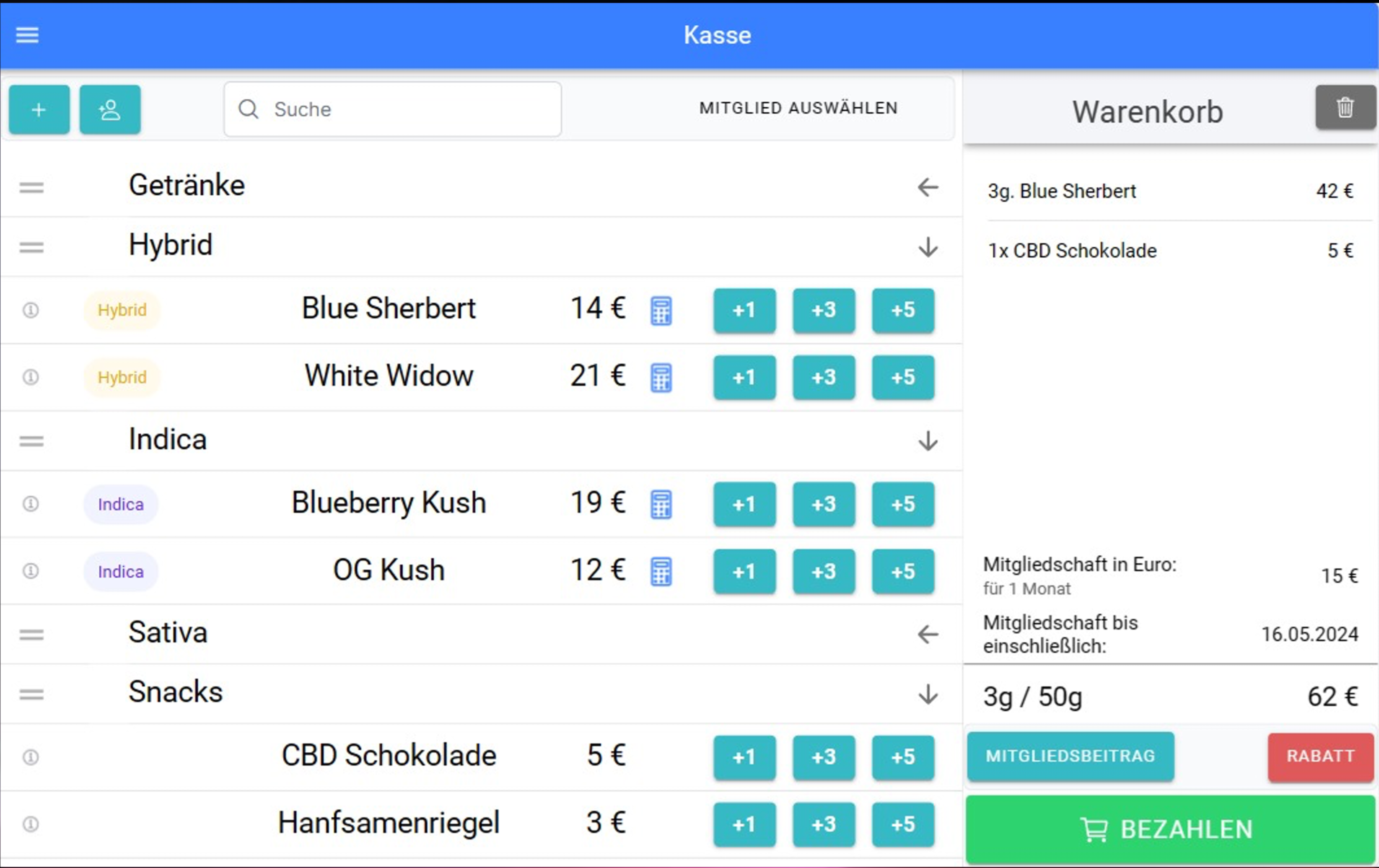This screenshot has width=1379, height=868.
Task: Click the MITGLIEDSBEITRAG button
Action: pyautogui.click(x=1070, y=757)
